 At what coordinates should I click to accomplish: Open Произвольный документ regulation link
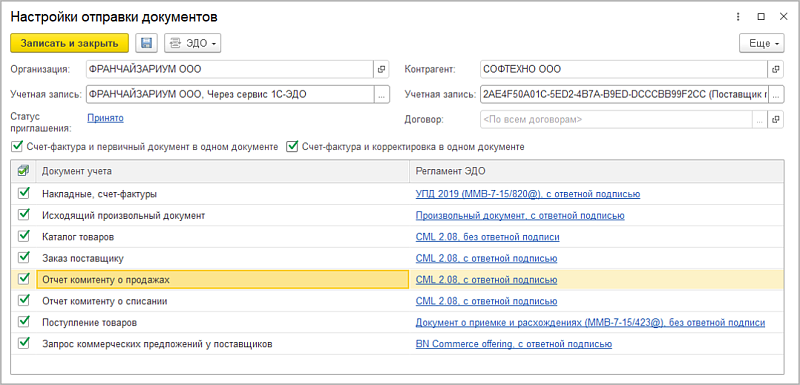pos(520,216)
